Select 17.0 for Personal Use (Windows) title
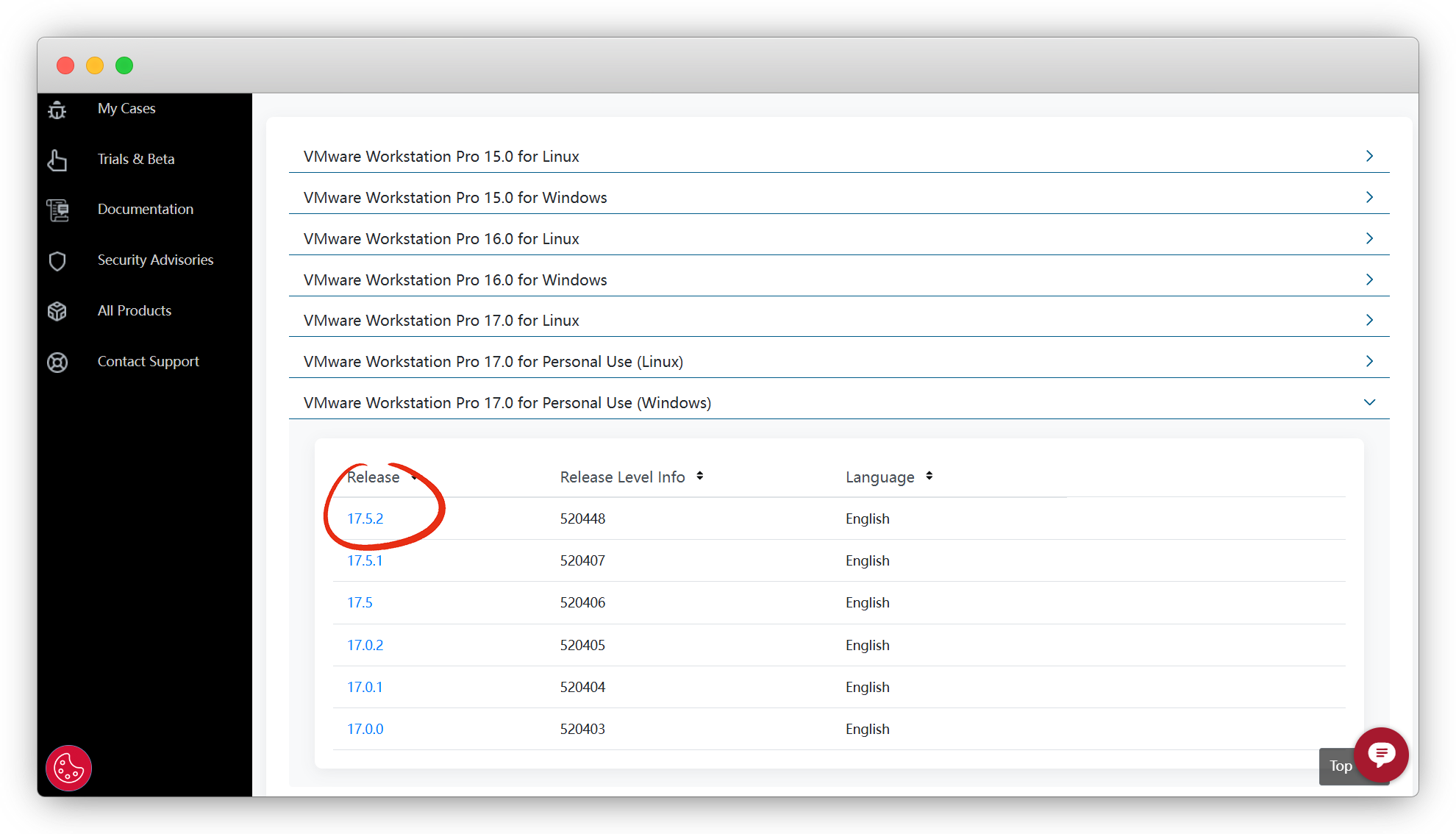Viewport: 1456px width, 834px height. [507, 403]
